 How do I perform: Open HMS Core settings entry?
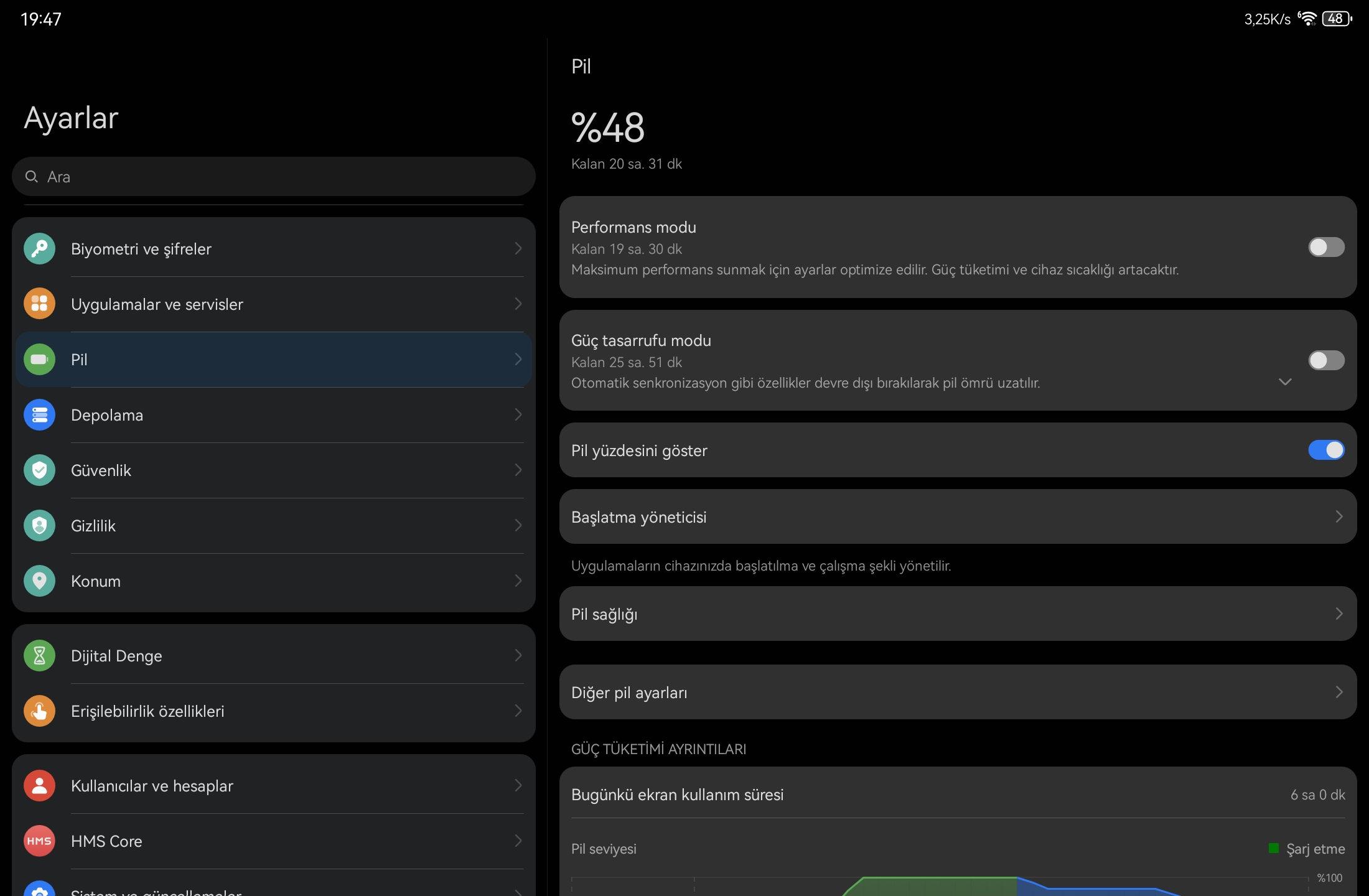coord(274,841)
